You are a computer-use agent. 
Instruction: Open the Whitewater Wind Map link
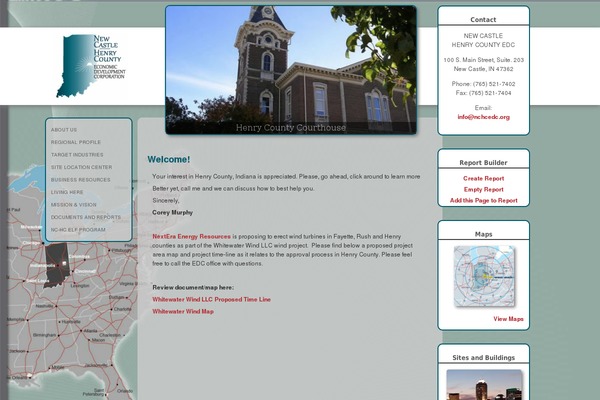tap(183, 312)
